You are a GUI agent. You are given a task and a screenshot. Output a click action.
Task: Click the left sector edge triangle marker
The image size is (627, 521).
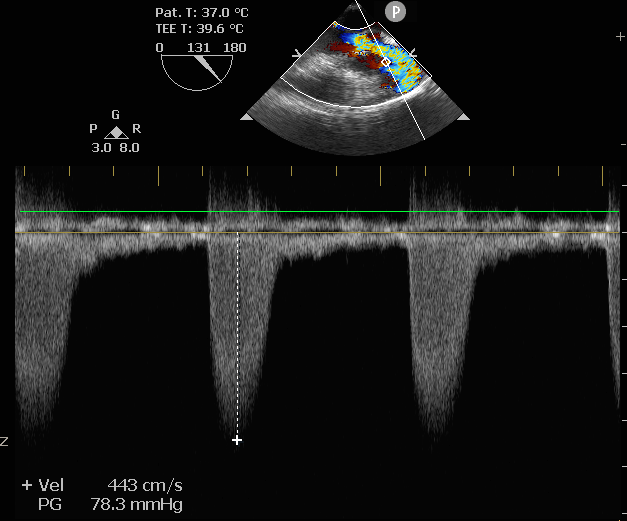[x=247, y=118]
